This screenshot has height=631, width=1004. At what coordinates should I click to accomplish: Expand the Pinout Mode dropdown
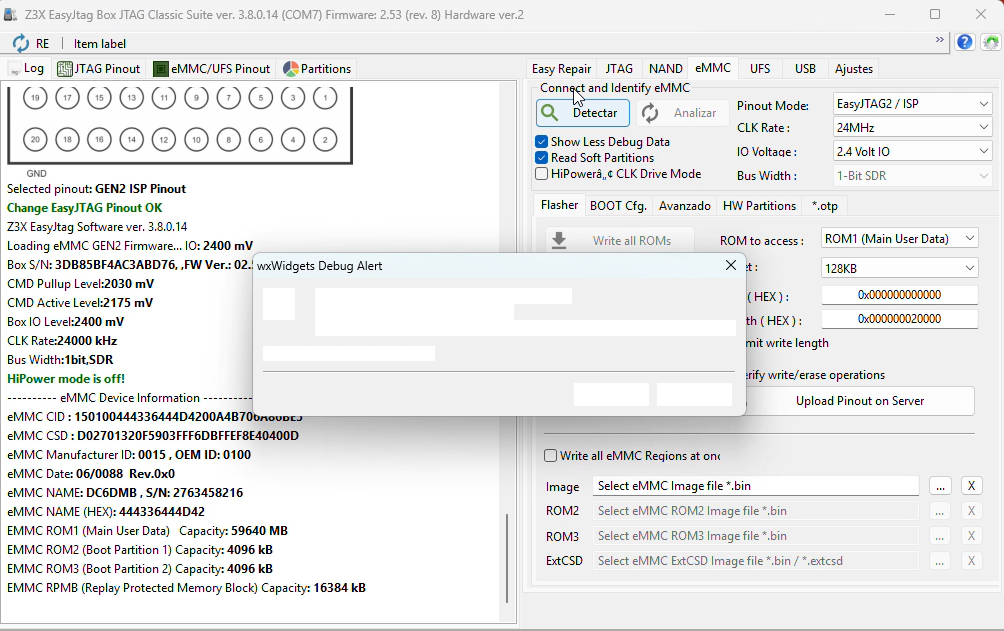[x=912, y=104]
